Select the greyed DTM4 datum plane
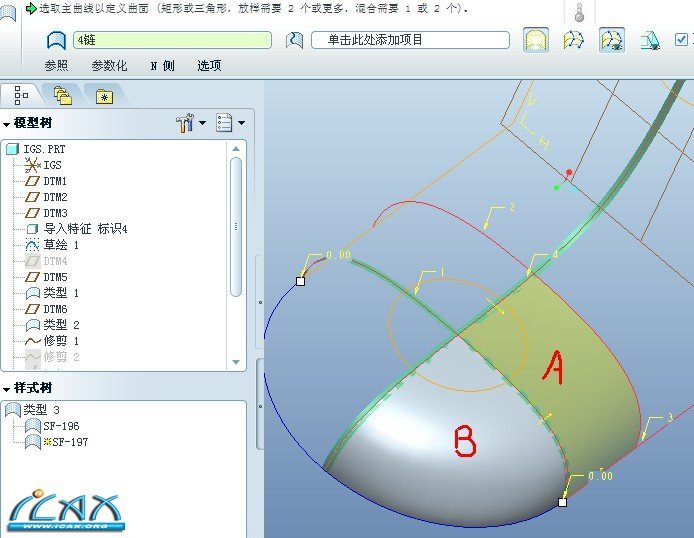Image resolution: width=694 pixels, height=538 pixels. pyautogui.click(x=46, y=261)
